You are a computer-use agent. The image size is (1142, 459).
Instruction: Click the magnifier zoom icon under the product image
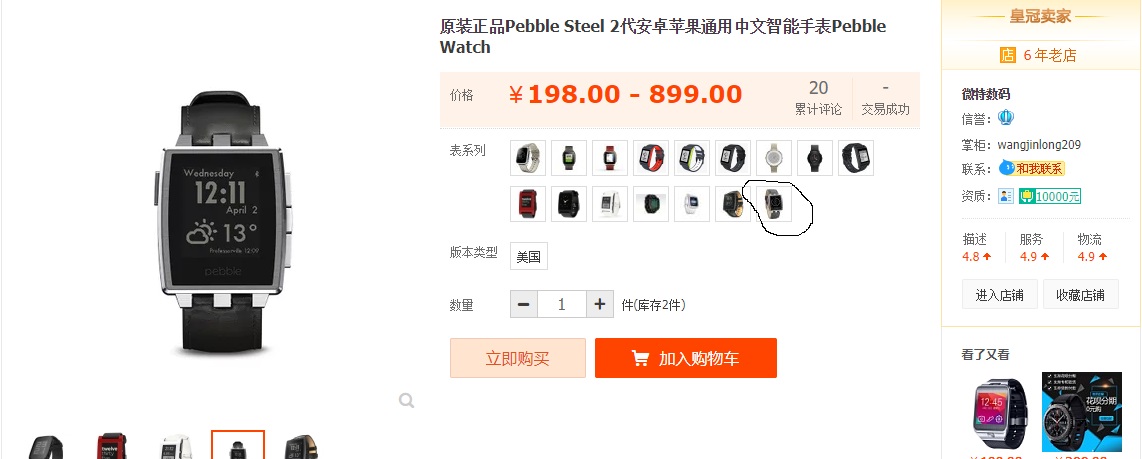click(x=406, y=400)
